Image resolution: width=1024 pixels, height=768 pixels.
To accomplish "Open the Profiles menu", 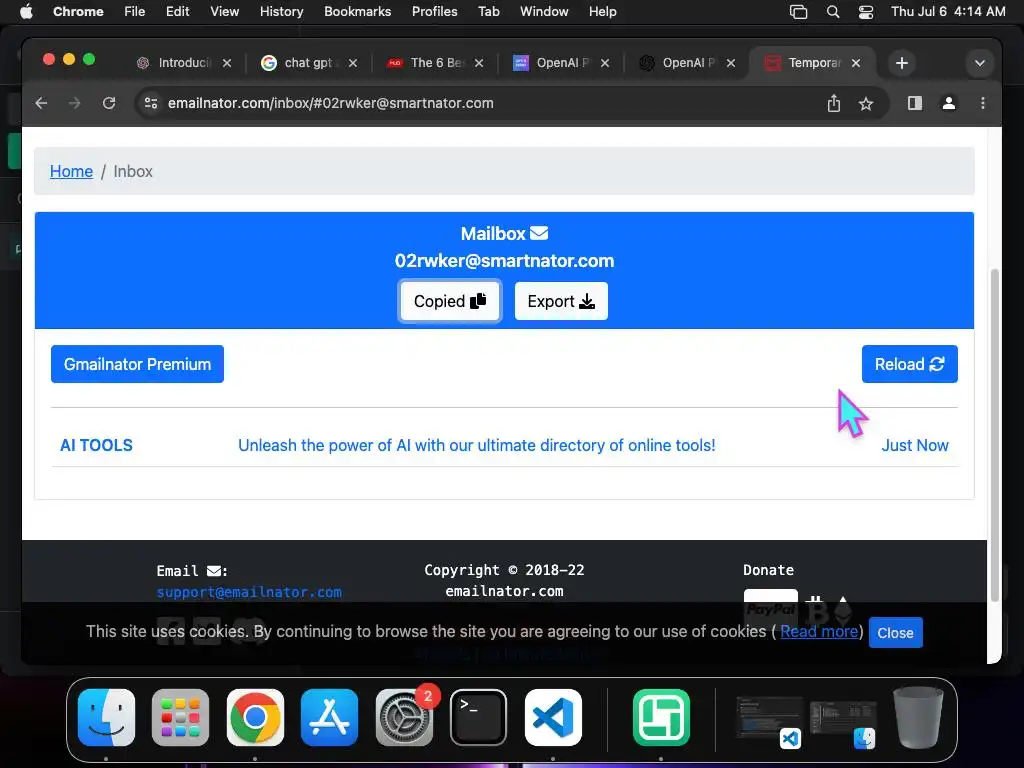I will (434, 12).
